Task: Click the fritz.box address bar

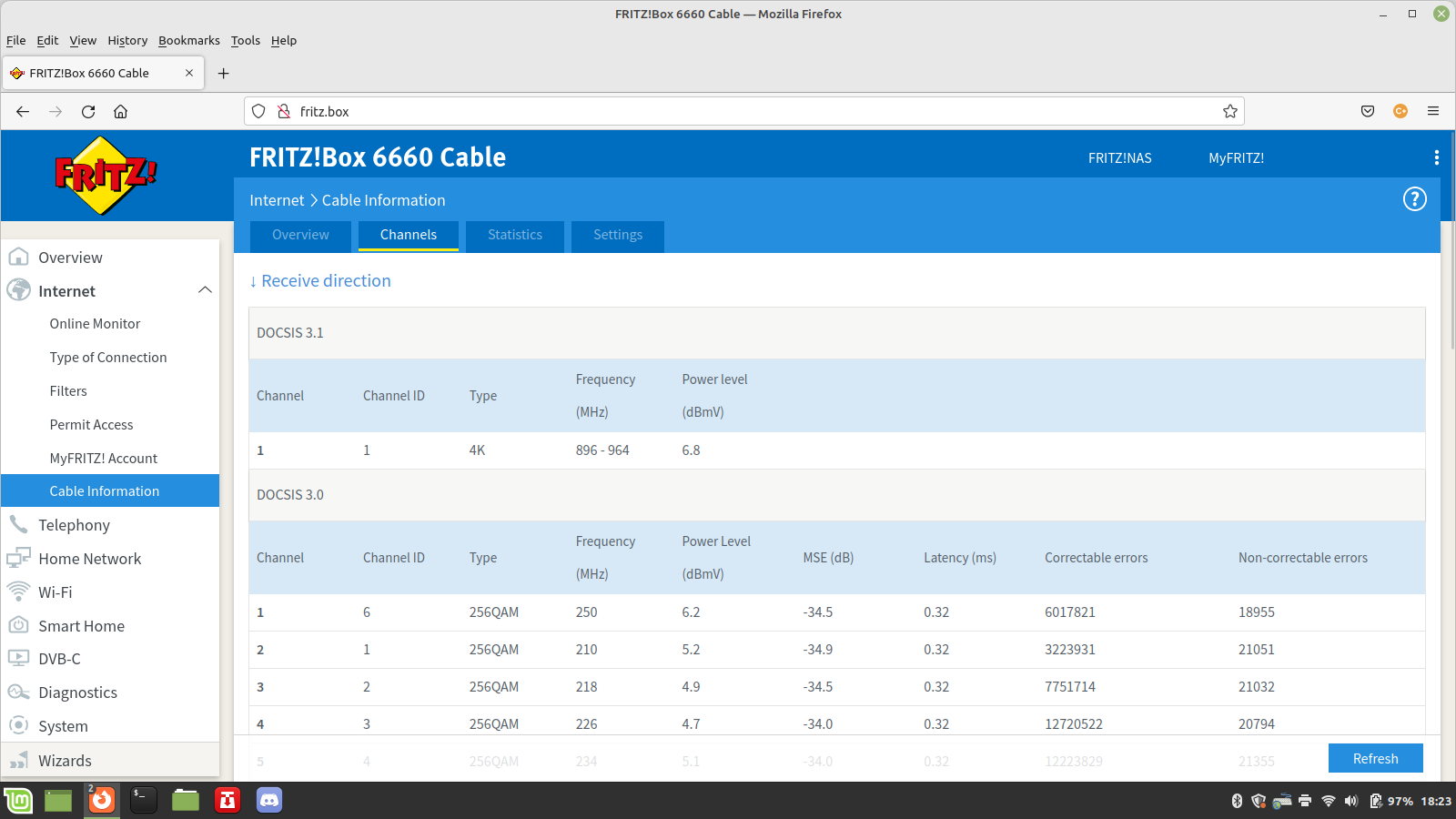Action: tap(744, 111)
